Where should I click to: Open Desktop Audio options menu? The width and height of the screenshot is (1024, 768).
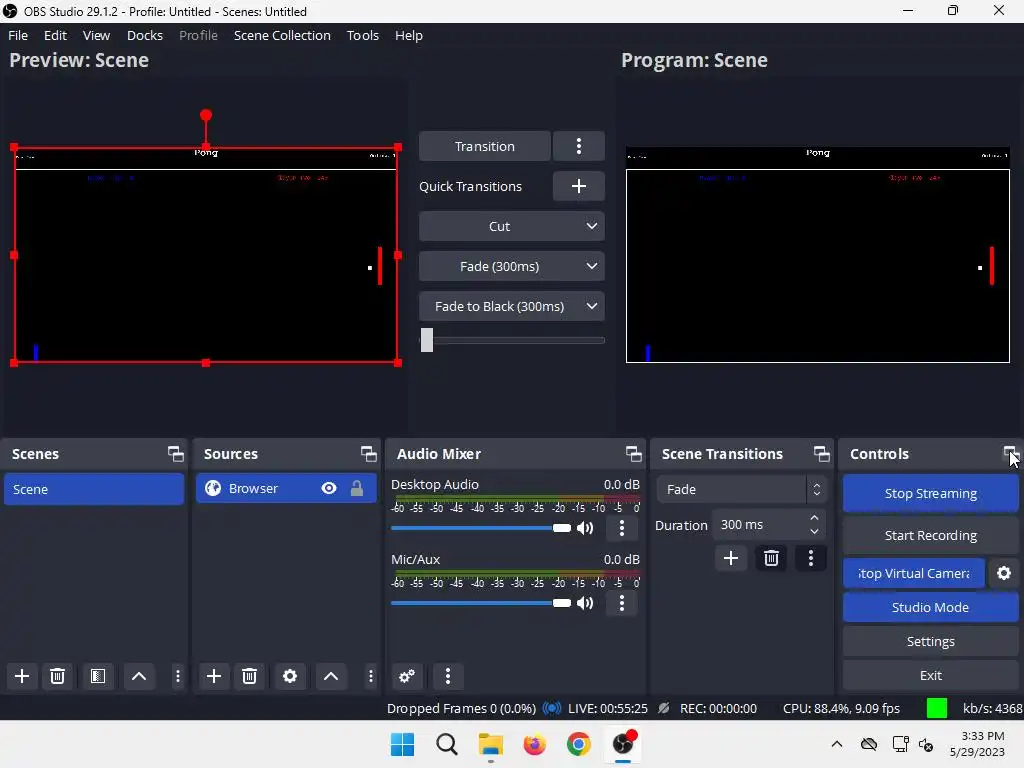622,528
